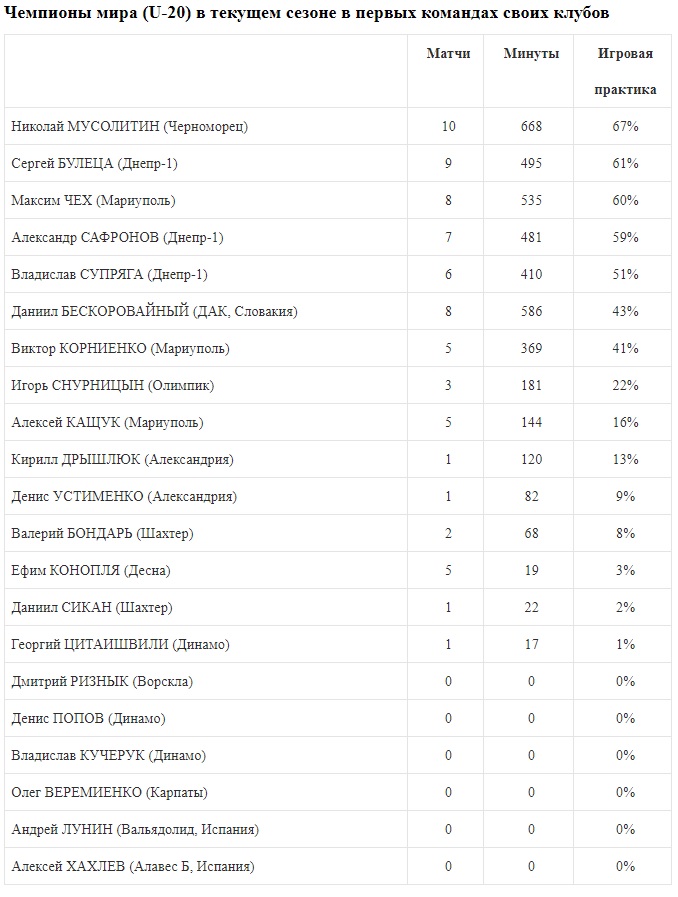Image resolution: width=678 pixels, height=897 pixels.
Task: Click the 668 minutes value for Мусолитин
Action: pos(531,126)
